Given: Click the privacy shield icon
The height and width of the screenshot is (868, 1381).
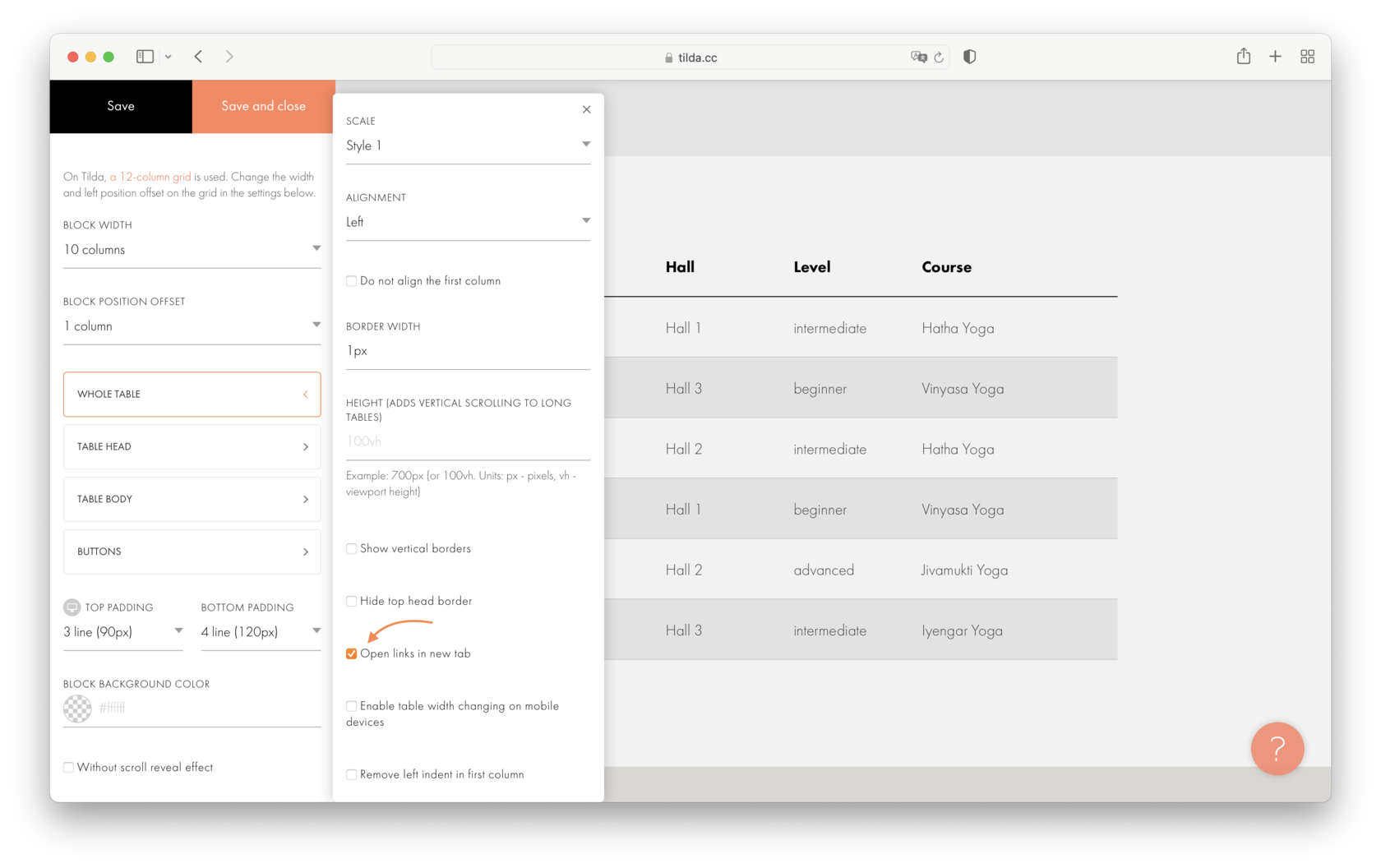Looking at the screenshot, I should click(x=969, y=57).
